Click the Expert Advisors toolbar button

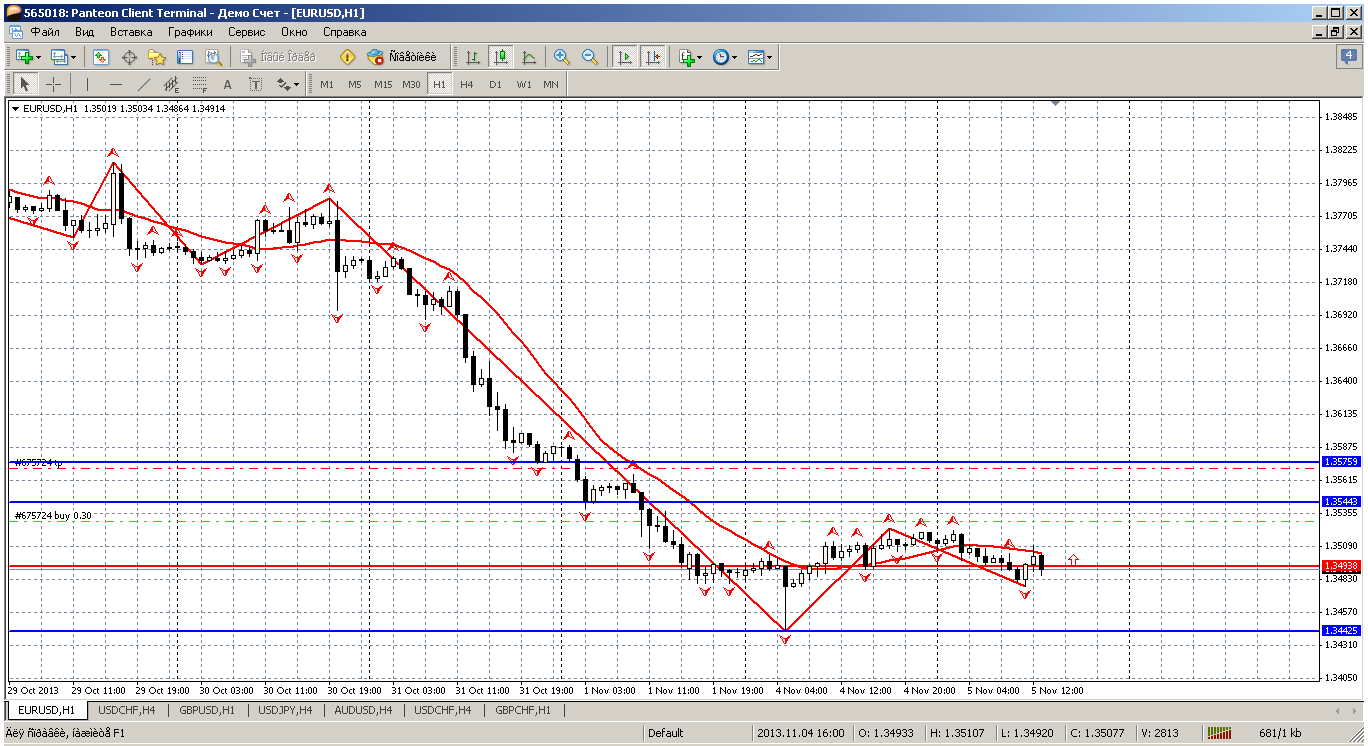pos(403,58)
